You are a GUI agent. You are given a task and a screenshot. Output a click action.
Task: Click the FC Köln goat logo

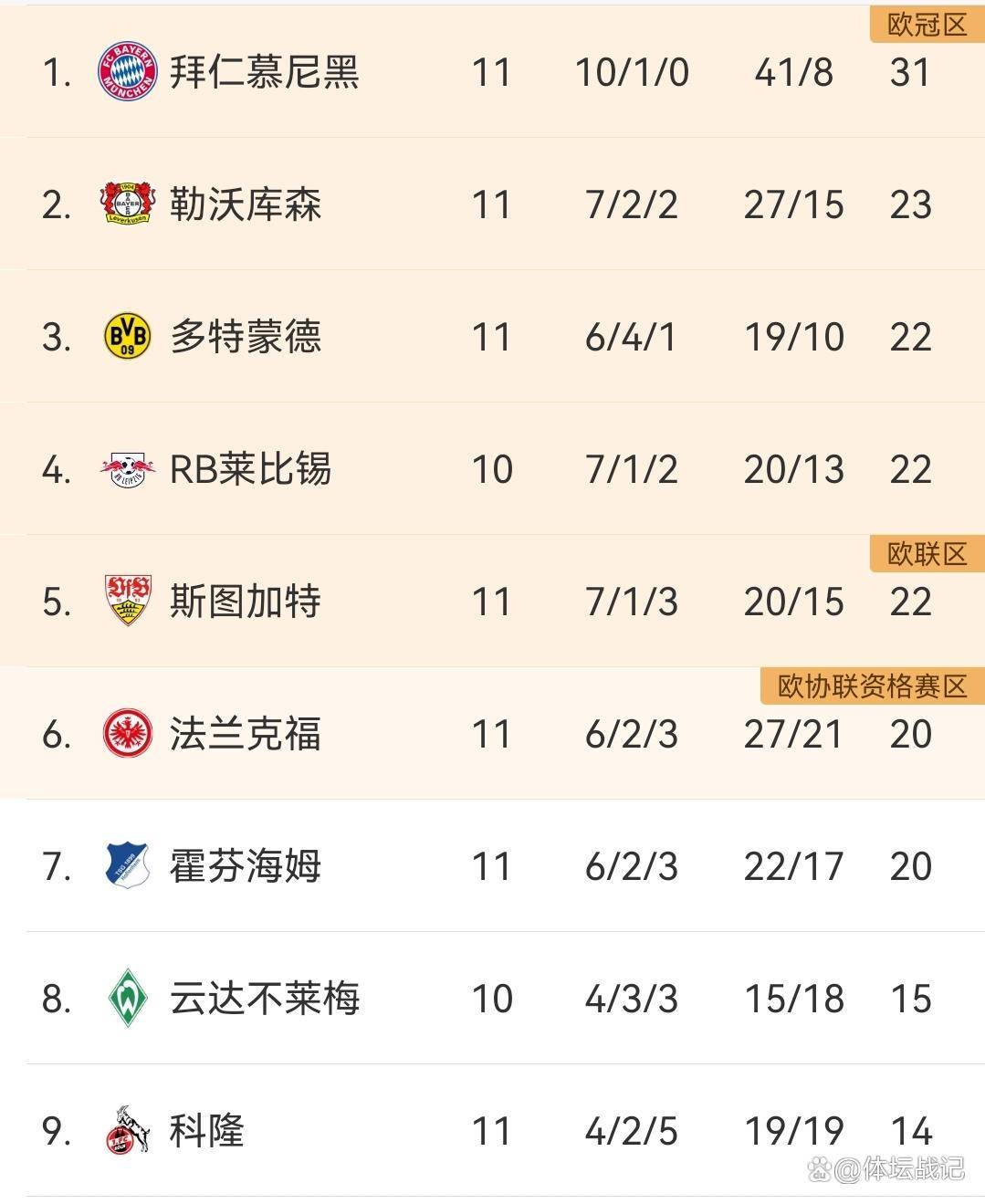tap(127, 1130)
